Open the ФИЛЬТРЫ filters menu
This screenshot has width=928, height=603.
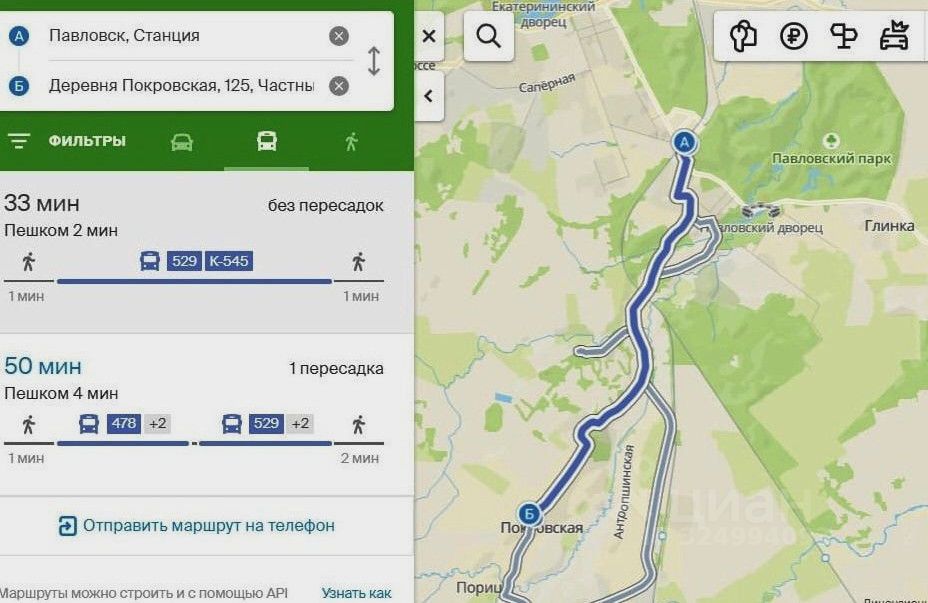[66, 141]
